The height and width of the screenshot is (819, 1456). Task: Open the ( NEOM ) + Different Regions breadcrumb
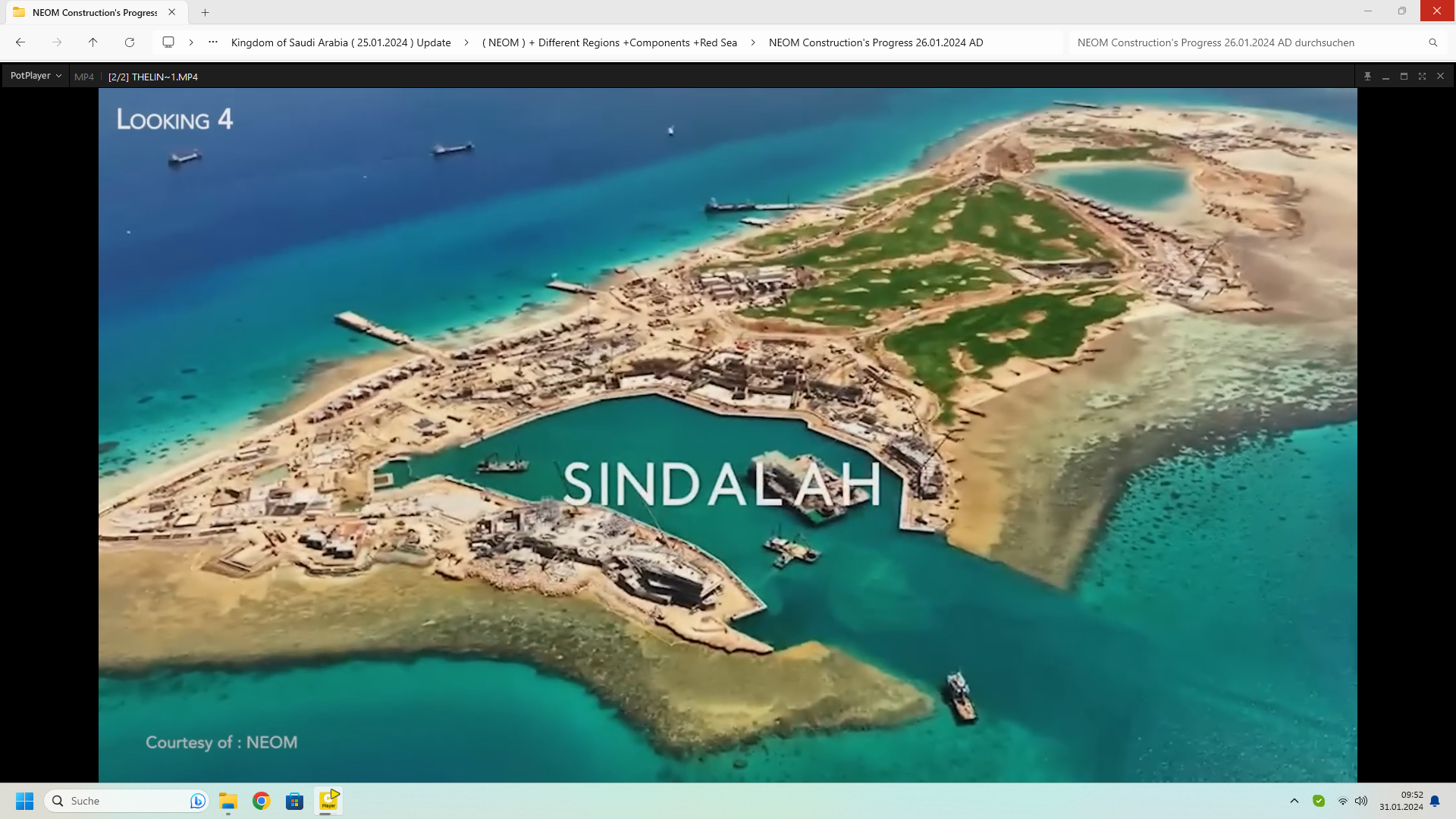pos(610,42)
